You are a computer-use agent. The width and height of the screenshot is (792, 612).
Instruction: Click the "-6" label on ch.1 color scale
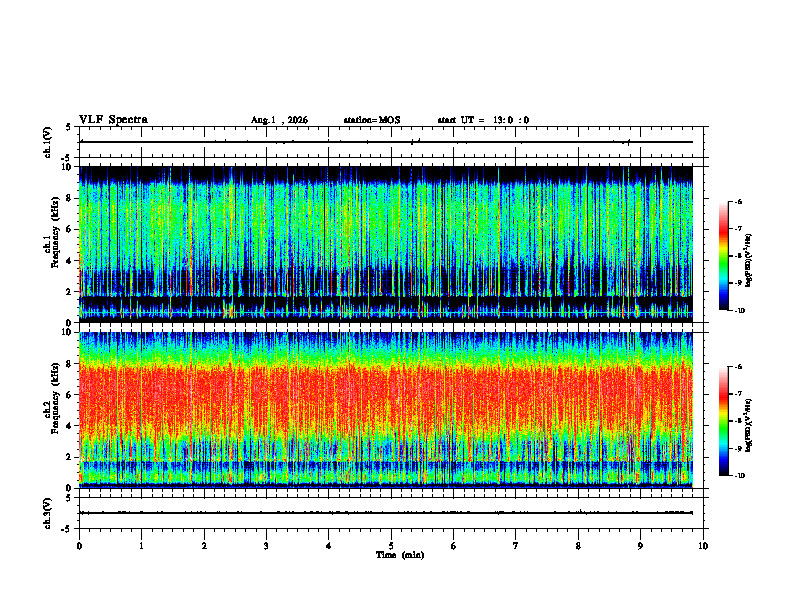pyautogui.click(x=738, y=201)
